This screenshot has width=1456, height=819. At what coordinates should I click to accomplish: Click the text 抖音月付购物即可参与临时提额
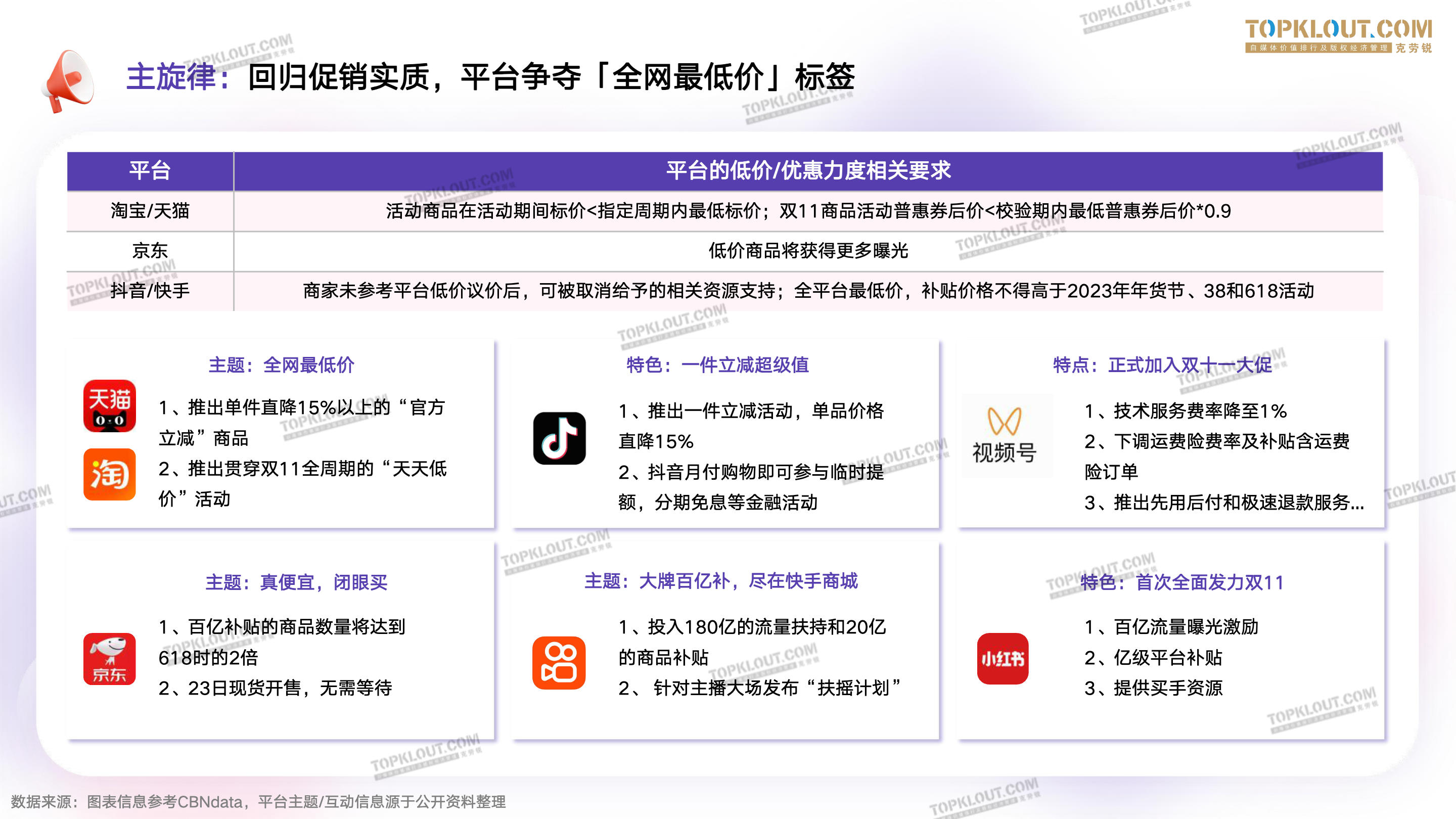click(x=751, y=487)
